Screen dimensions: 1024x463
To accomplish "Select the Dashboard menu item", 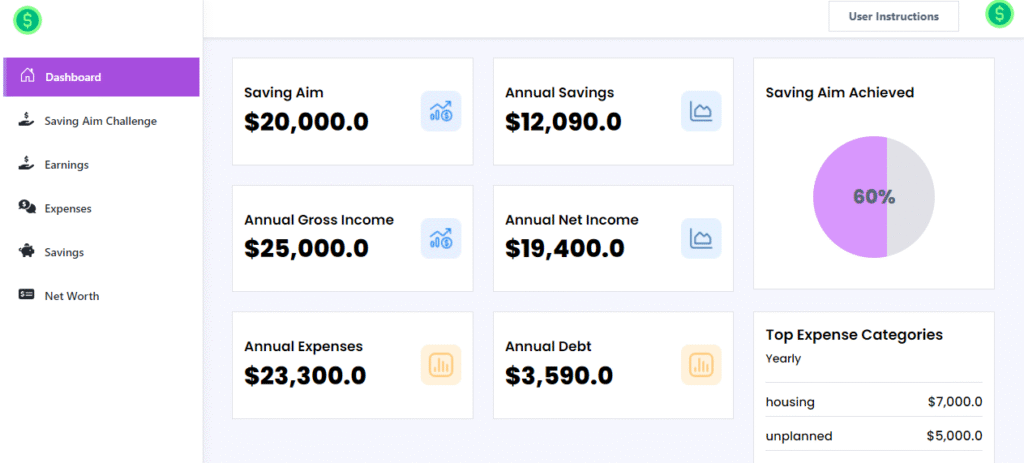I will pyautogui.click(x=100, y=77).
